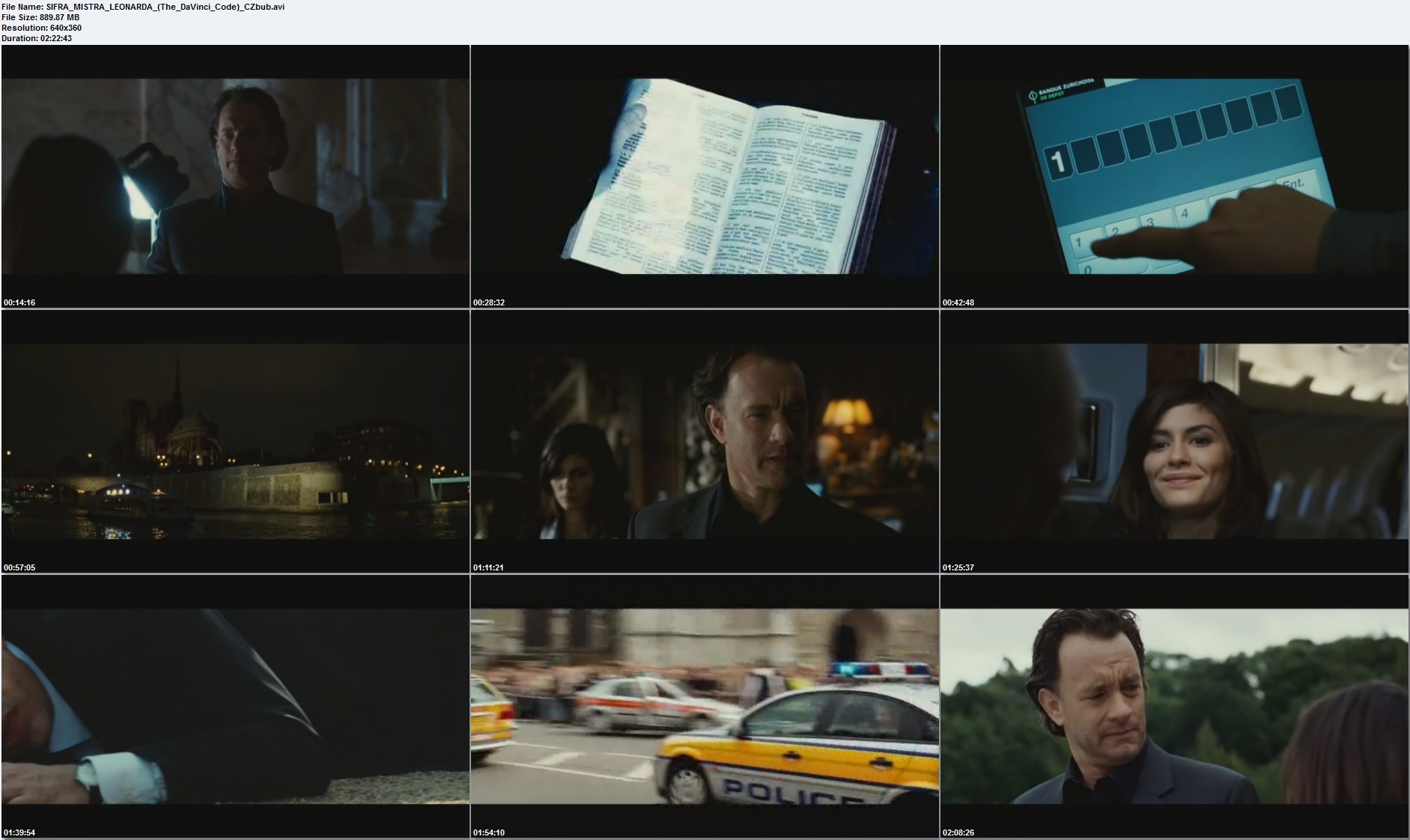Image resolution: width=1410 pixels, height=840 pixels.
Task: Click the blue bank keypad screen thumbnail
Action: pyautogui.click(x=1174, y=176)
